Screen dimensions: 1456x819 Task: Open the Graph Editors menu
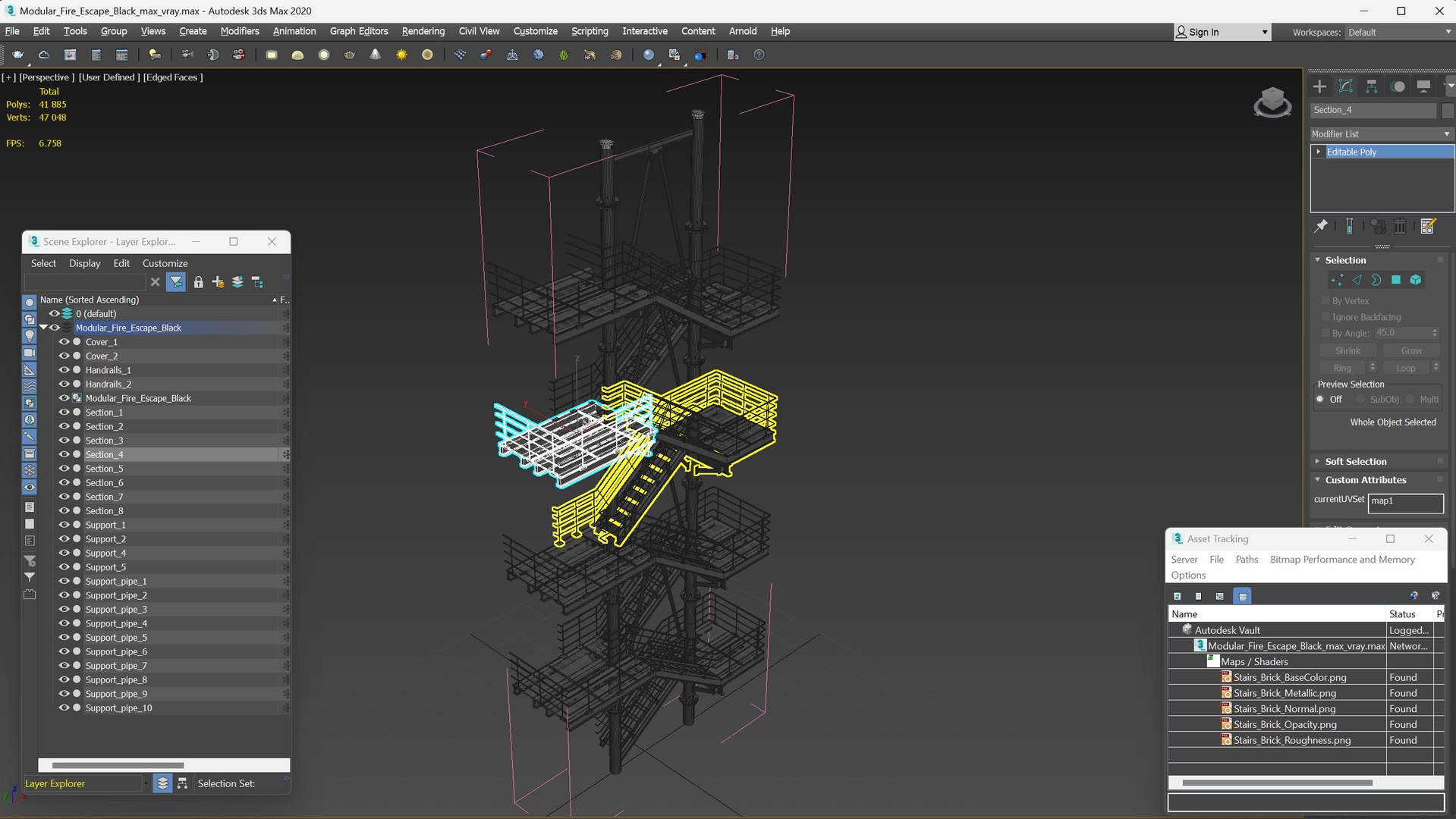[359, 31]
